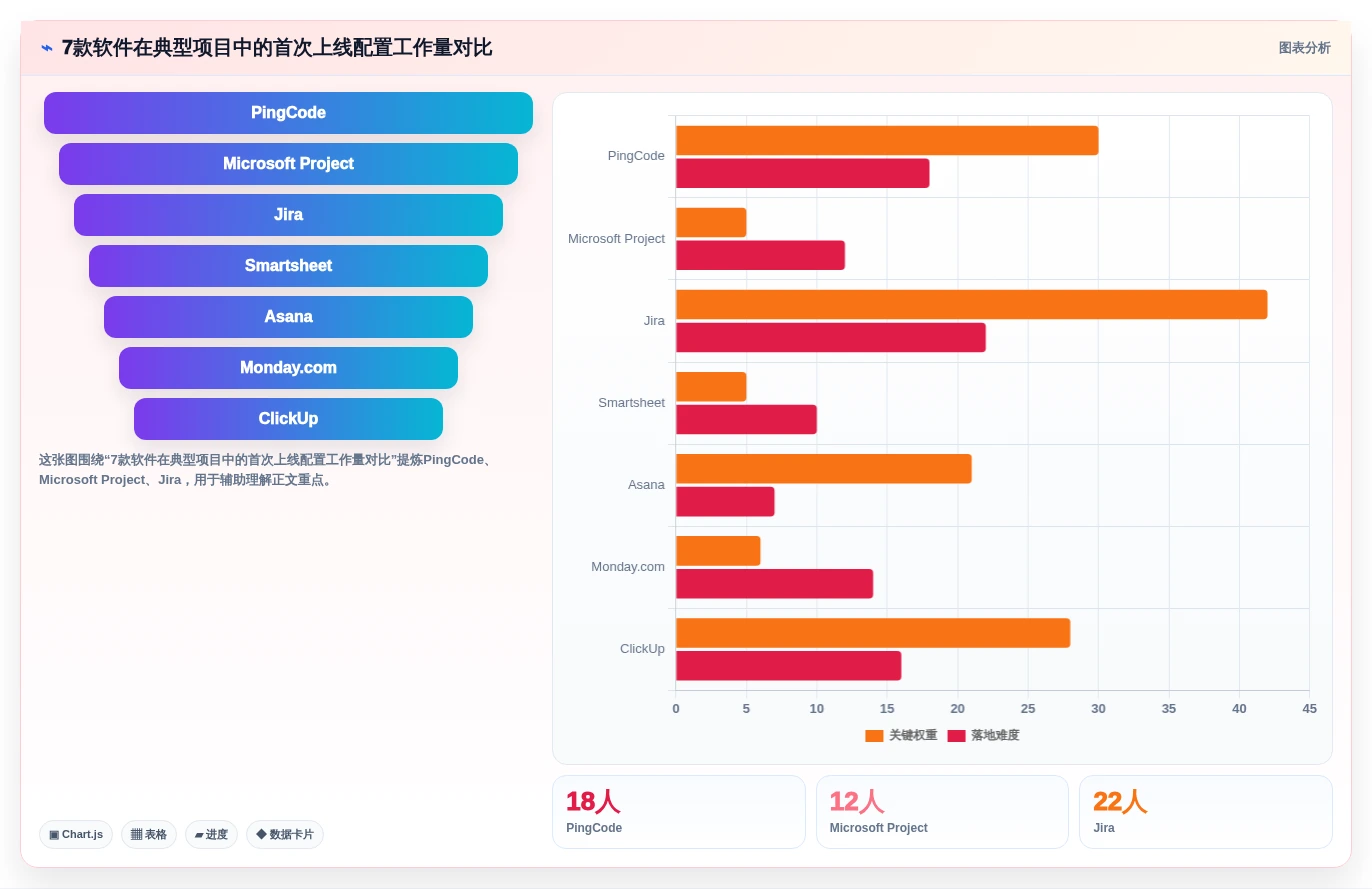This screenshot has width=1372, height=889.
Task: Click the x-axis tick label 45
Action: point(1309,709)
